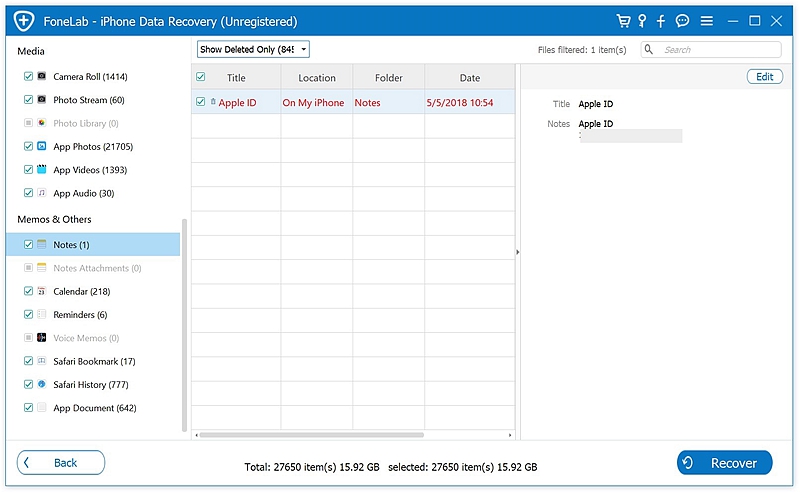Select Safari History (777) category
The width and height of the screenshot is (800, 493).
(91, 384)
